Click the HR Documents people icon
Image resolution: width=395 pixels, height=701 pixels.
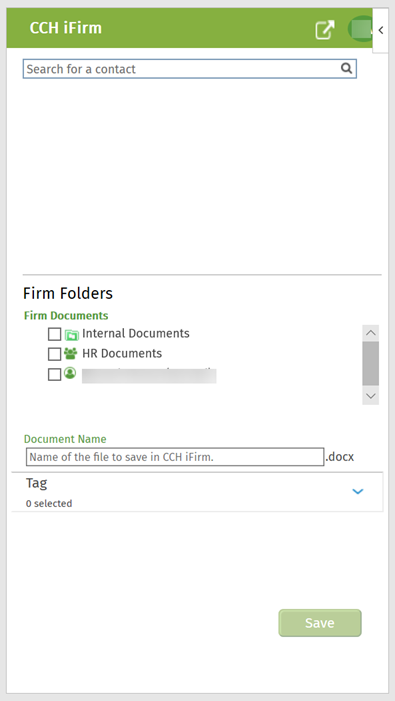(x=71, y=354)
